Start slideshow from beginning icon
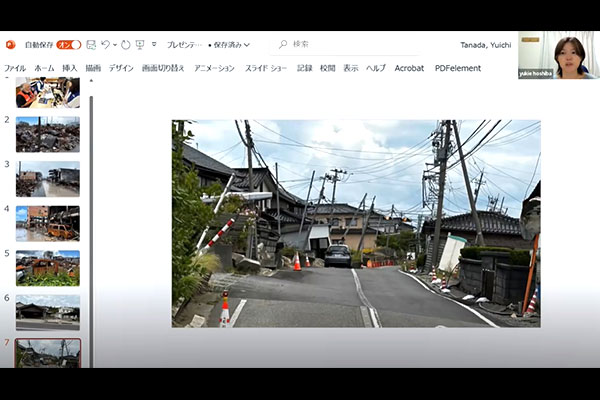Image resolution: width=600 pixels, height=400 pixels. click(140, 45)
